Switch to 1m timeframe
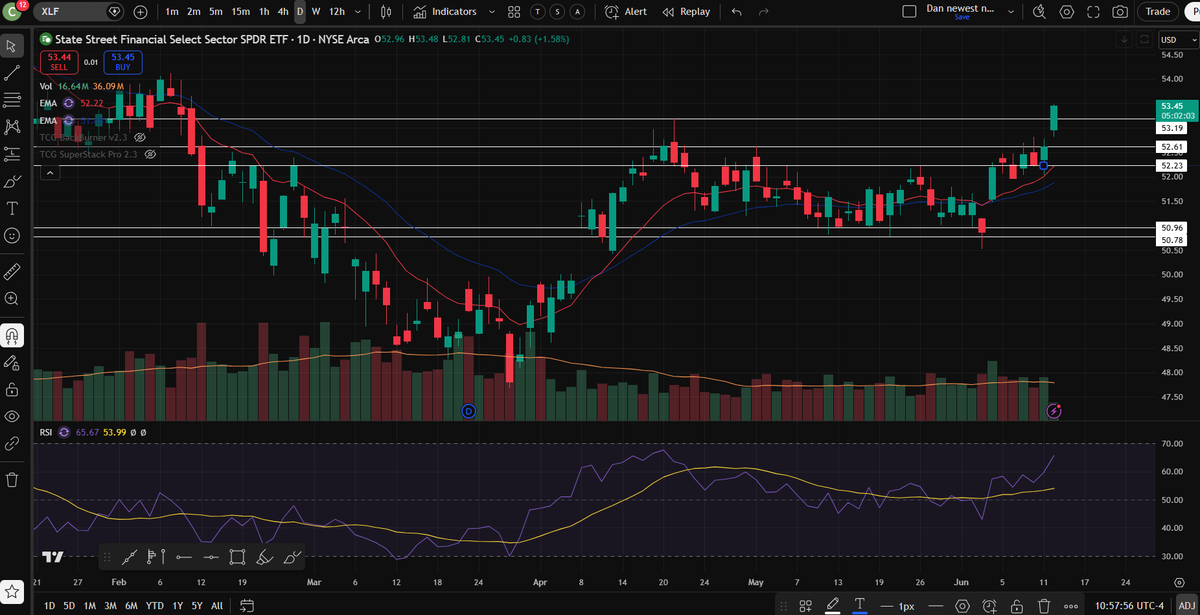This screenshot has height=615, width=1200. pos(172,12)
